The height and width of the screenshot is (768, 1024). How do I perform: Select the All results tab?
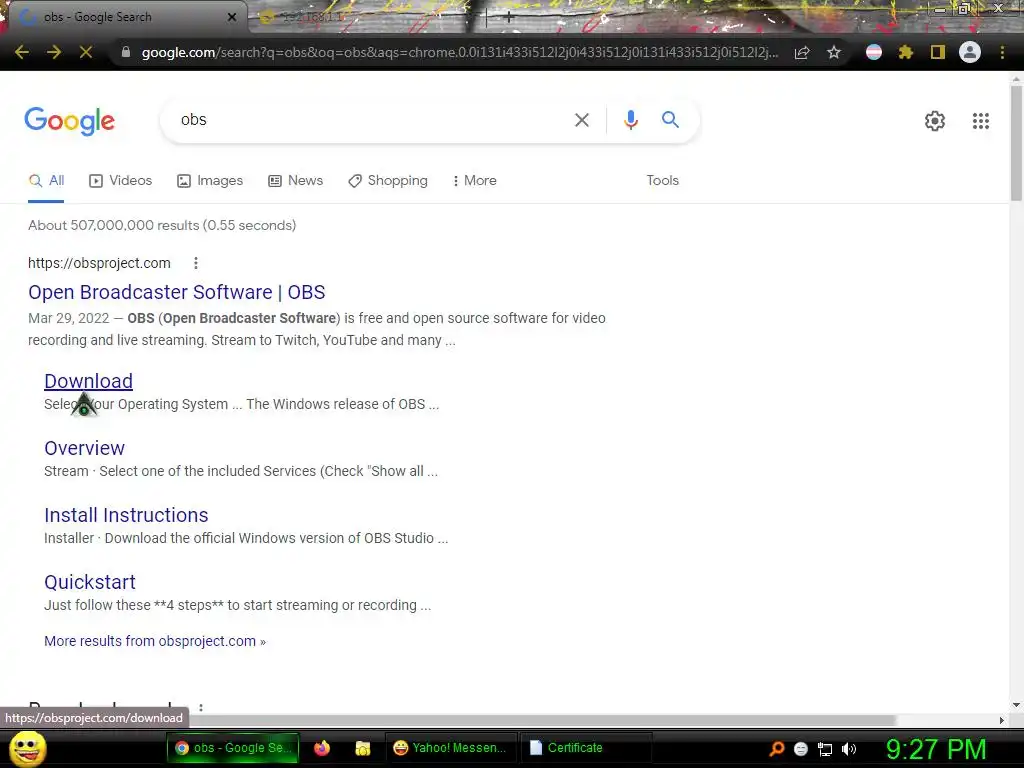[x=46, y=181]
